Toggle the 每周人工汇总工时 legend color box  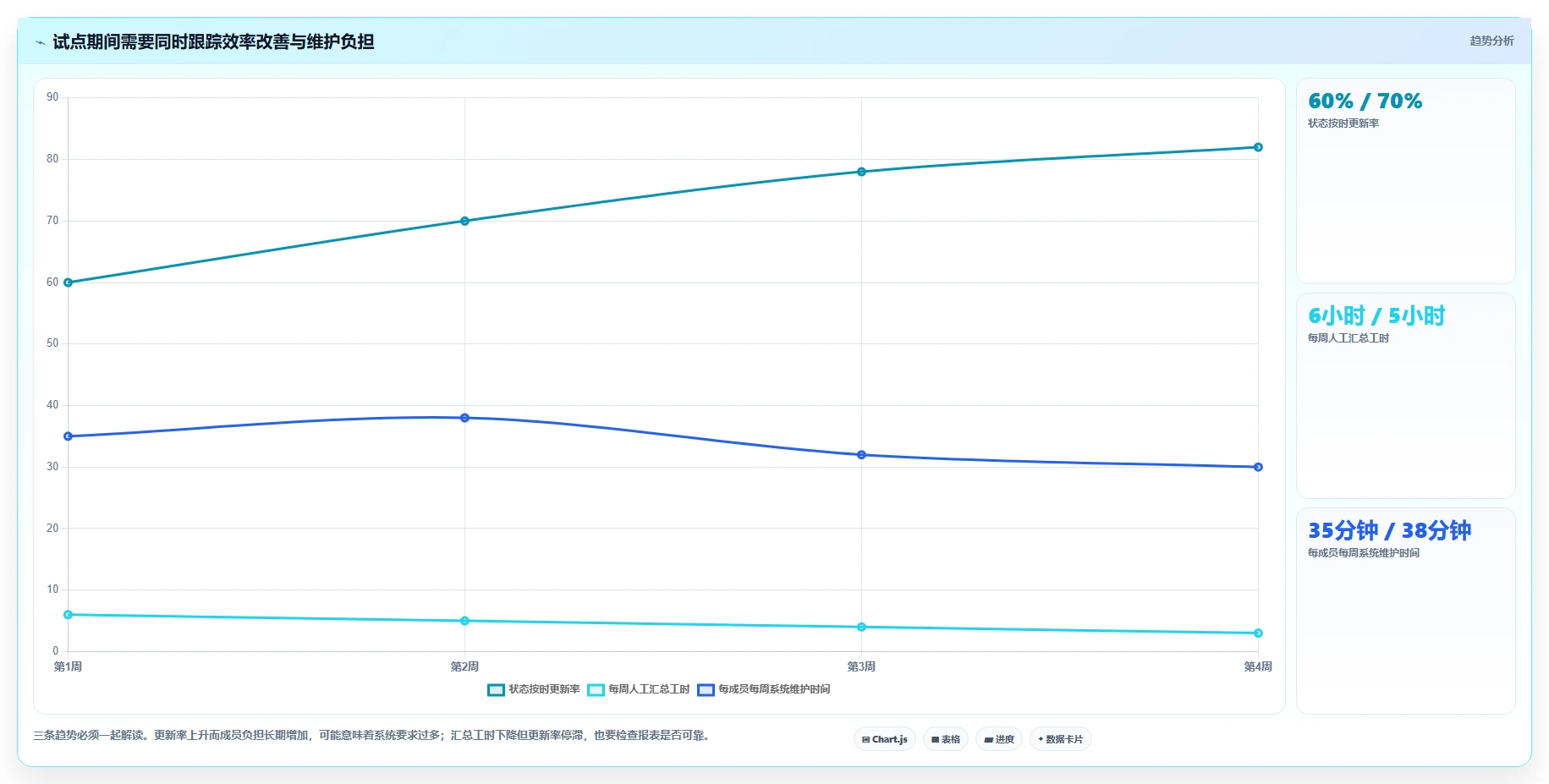[596, 689]
